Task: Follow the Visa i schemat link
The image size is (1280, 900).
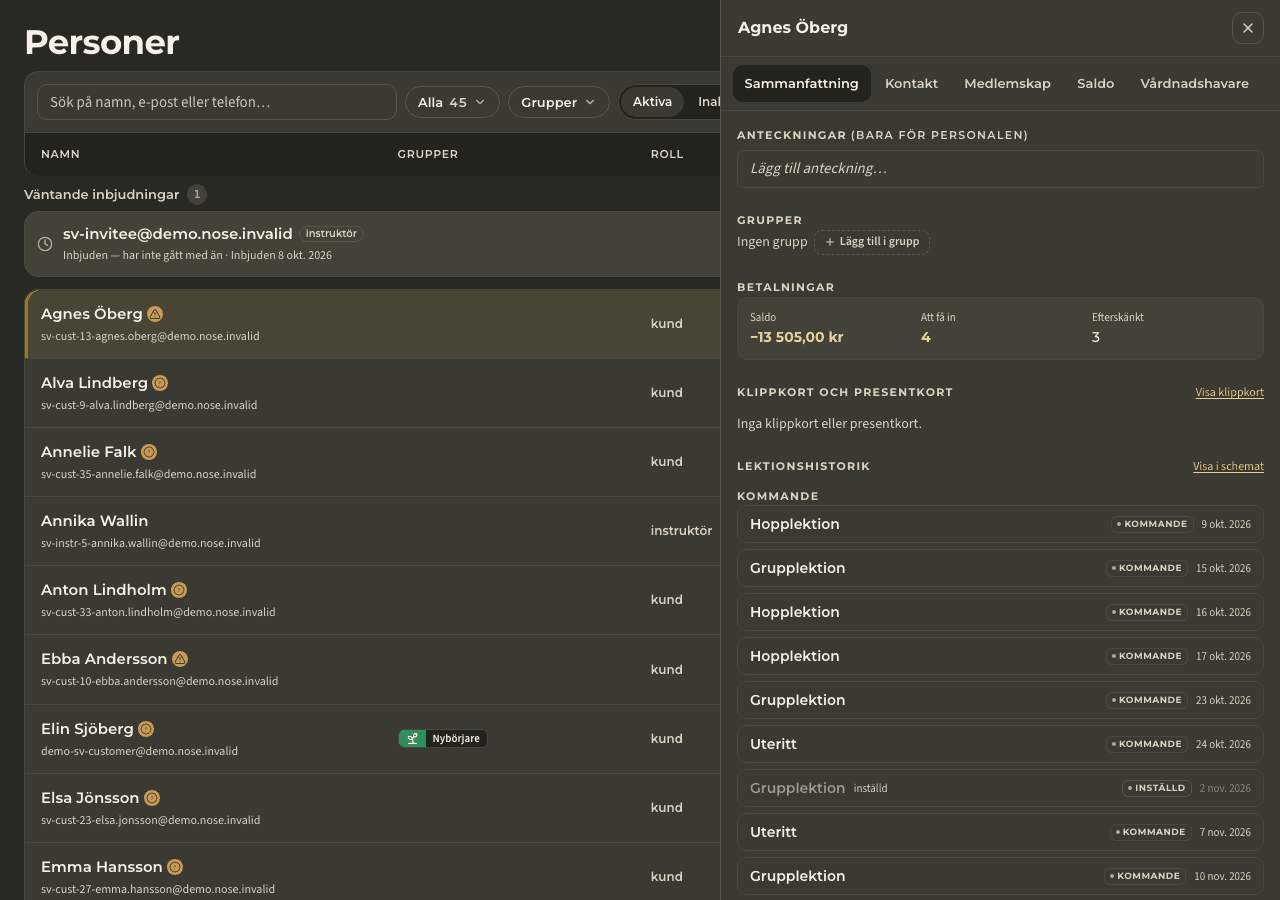Action: click(x=1228, y=467)
